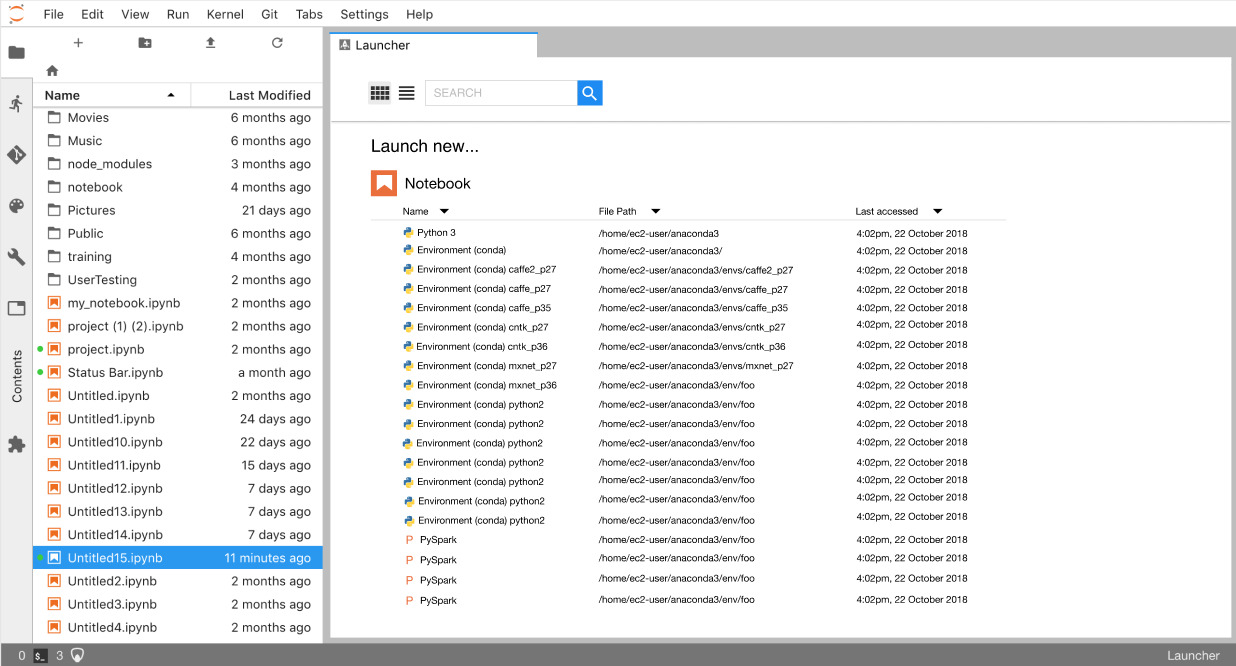Switch launcher to list view
Screen dimensions: 1236x666
406,93
